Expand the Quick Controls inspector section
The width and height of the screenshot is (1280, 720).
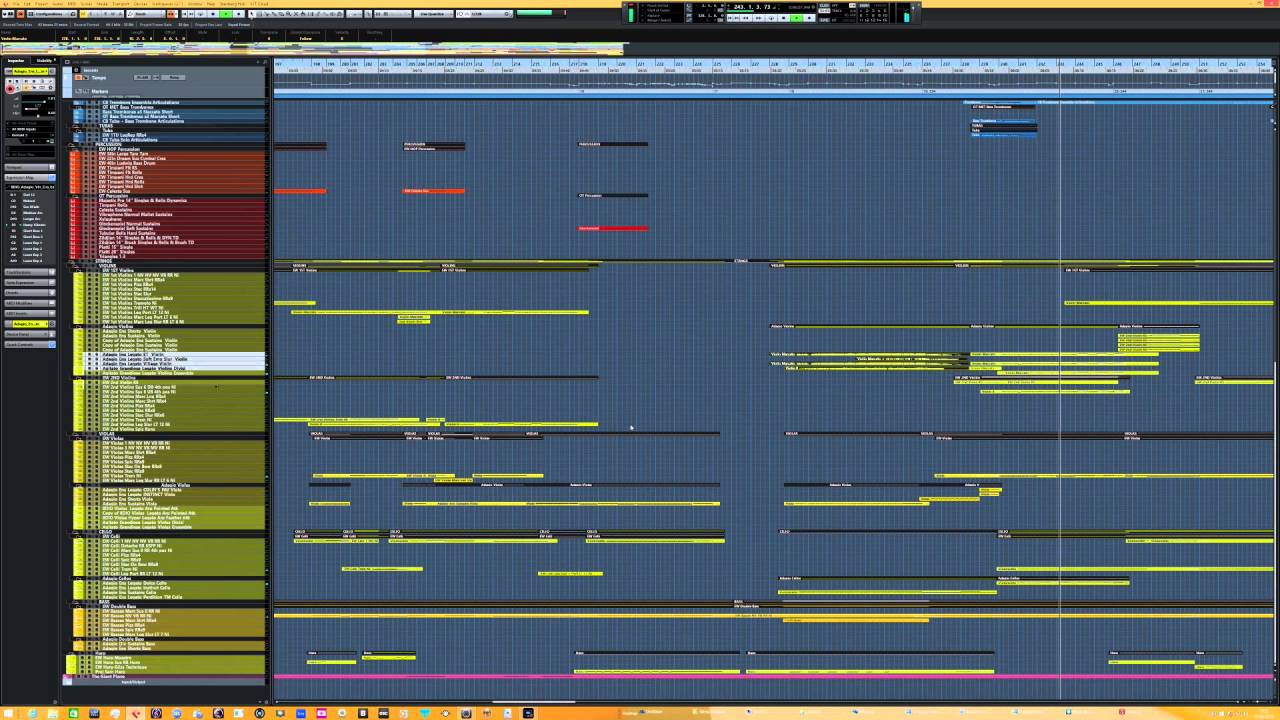point(29,344)
